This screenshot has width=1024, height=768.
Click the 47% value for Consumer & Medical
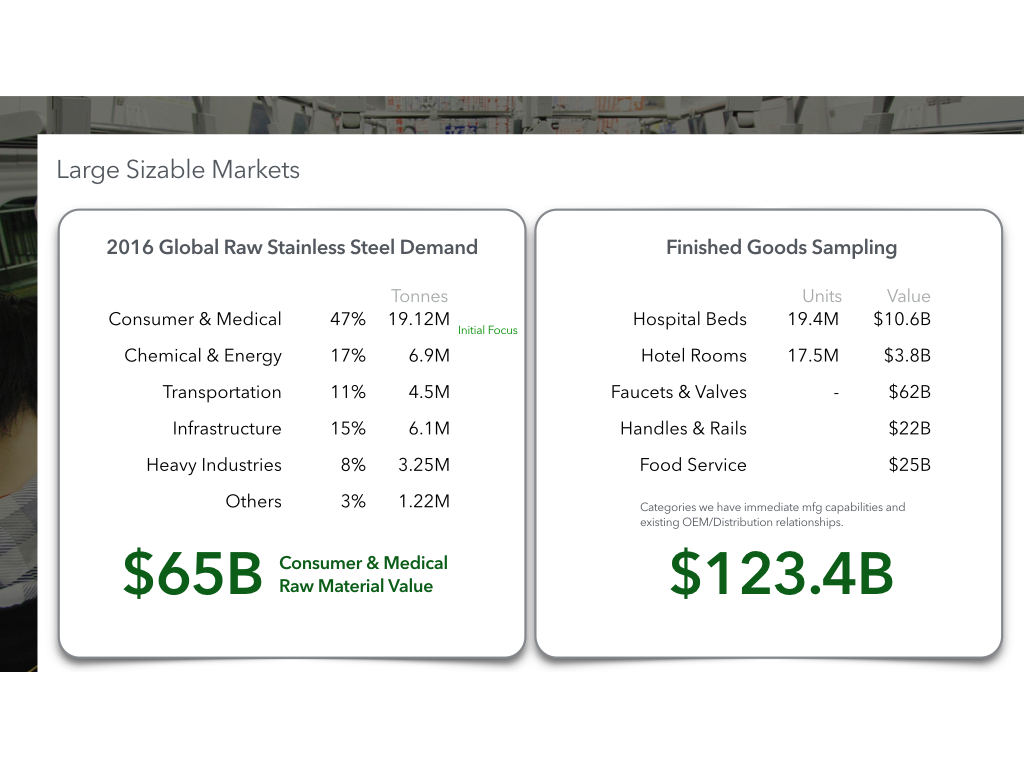click(x=347, y=319)
